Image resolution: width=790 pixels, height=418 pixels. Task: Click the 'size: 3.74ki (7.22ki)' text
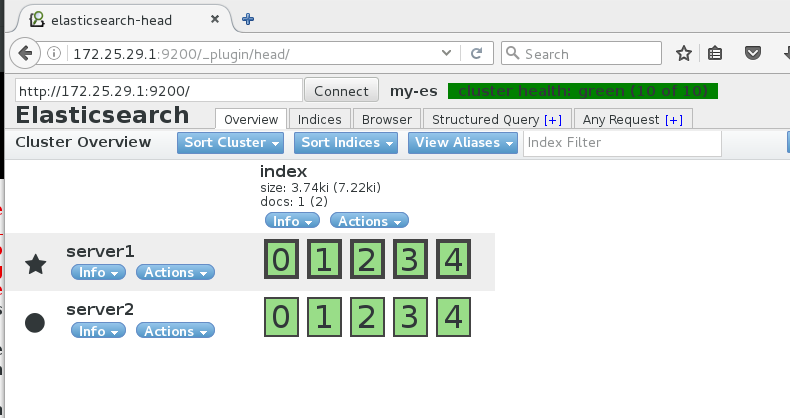320,188
